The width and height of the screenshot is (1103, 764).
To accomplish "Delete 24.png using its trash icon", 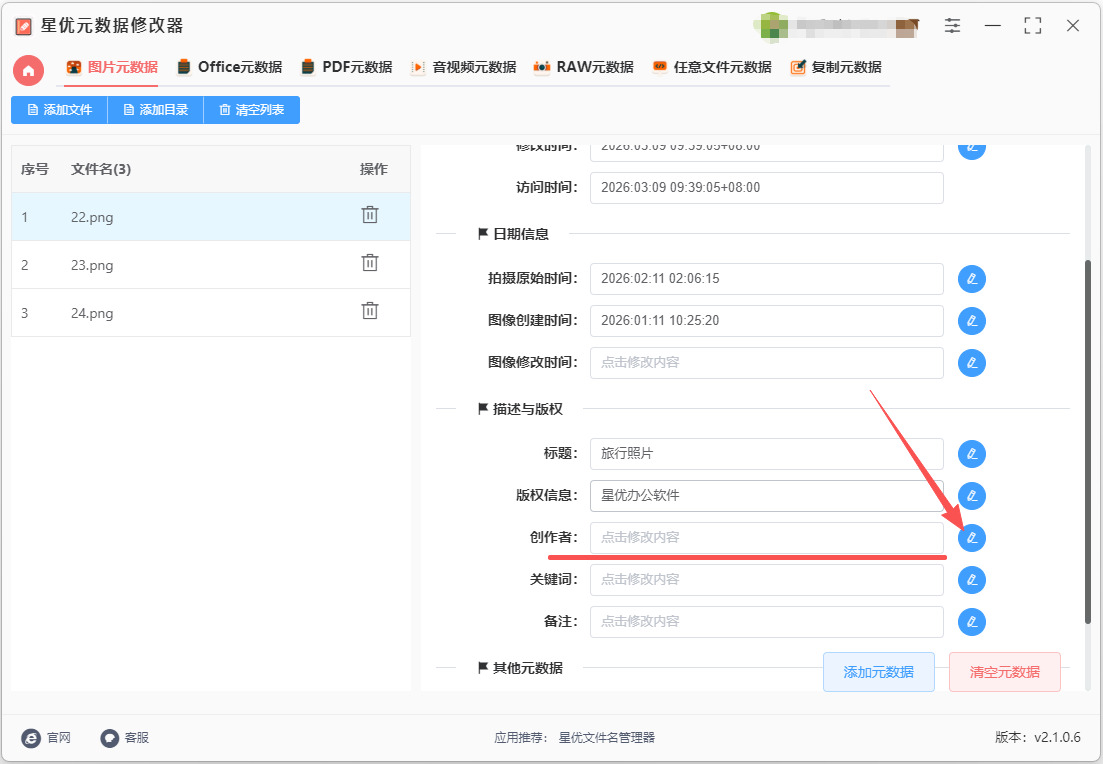I will pyautogui.click(x=370, y=311).
